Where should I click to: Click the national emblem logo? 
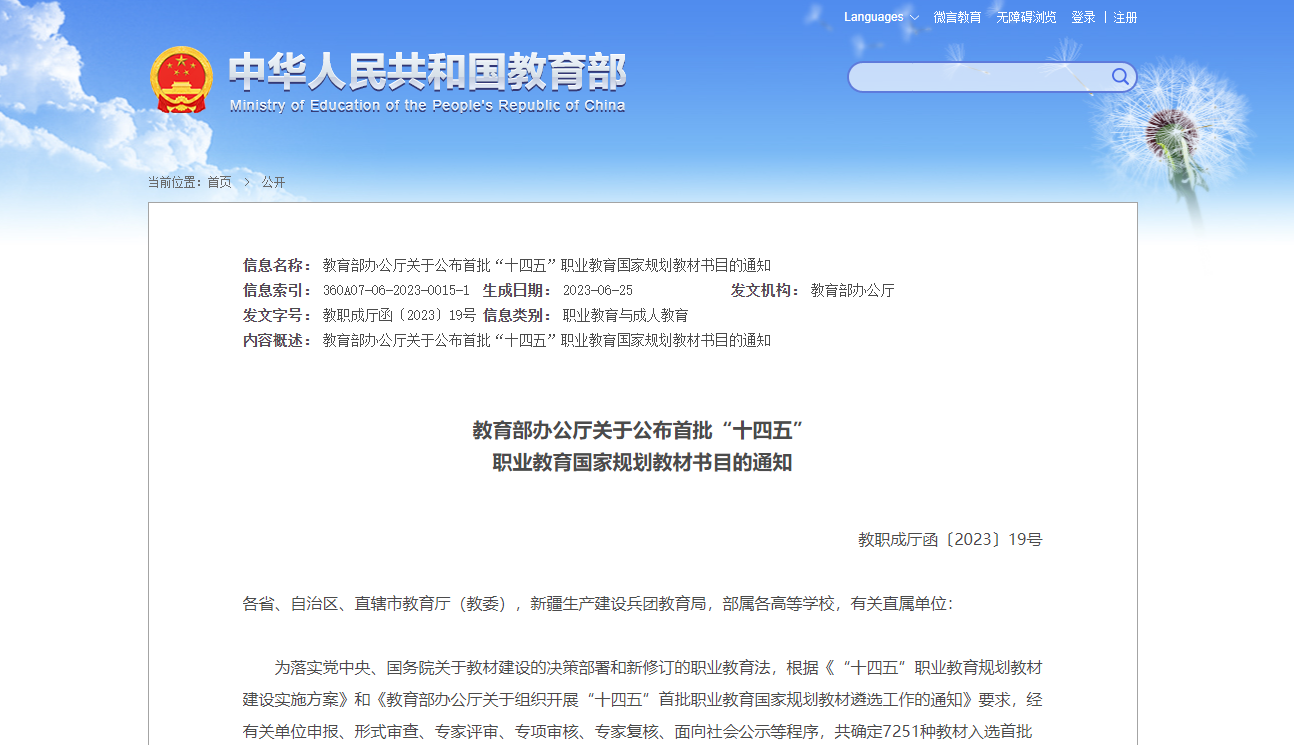pyautogui.click(x=181, y=79)
